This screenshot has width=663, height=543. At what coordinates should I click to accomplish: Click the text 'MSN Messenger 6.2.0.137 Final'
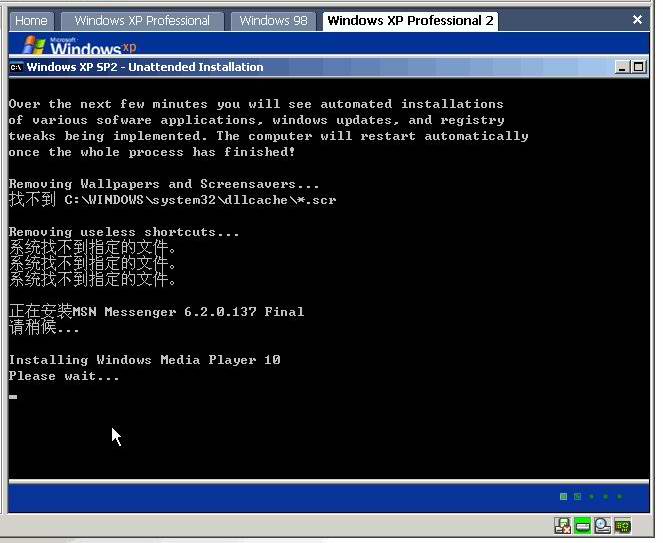coord(188,312)
